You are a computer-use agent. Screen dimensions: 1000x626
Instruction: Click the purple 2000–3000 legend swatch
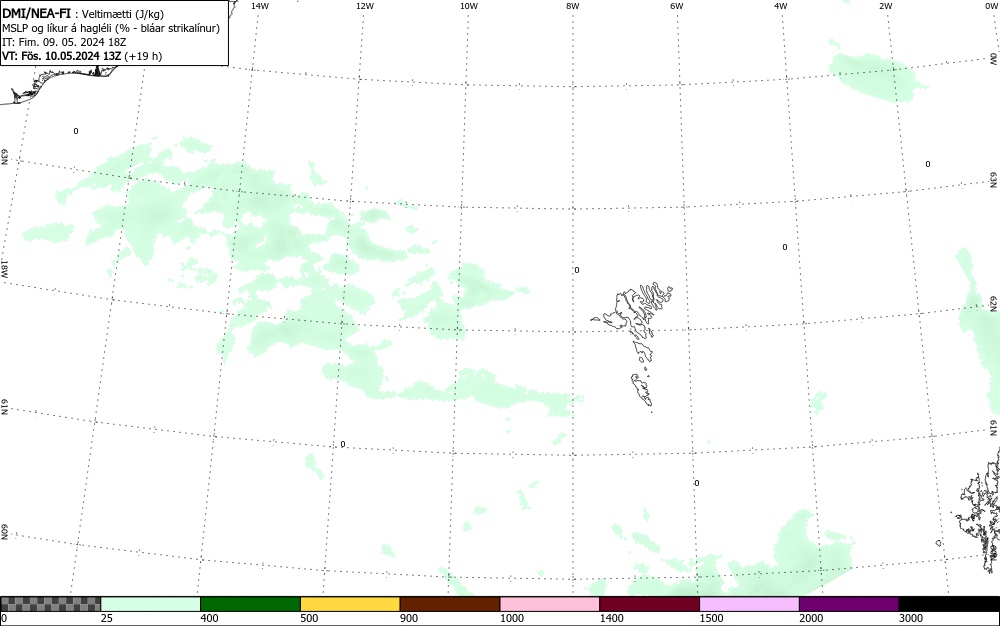tap(849, 604)
